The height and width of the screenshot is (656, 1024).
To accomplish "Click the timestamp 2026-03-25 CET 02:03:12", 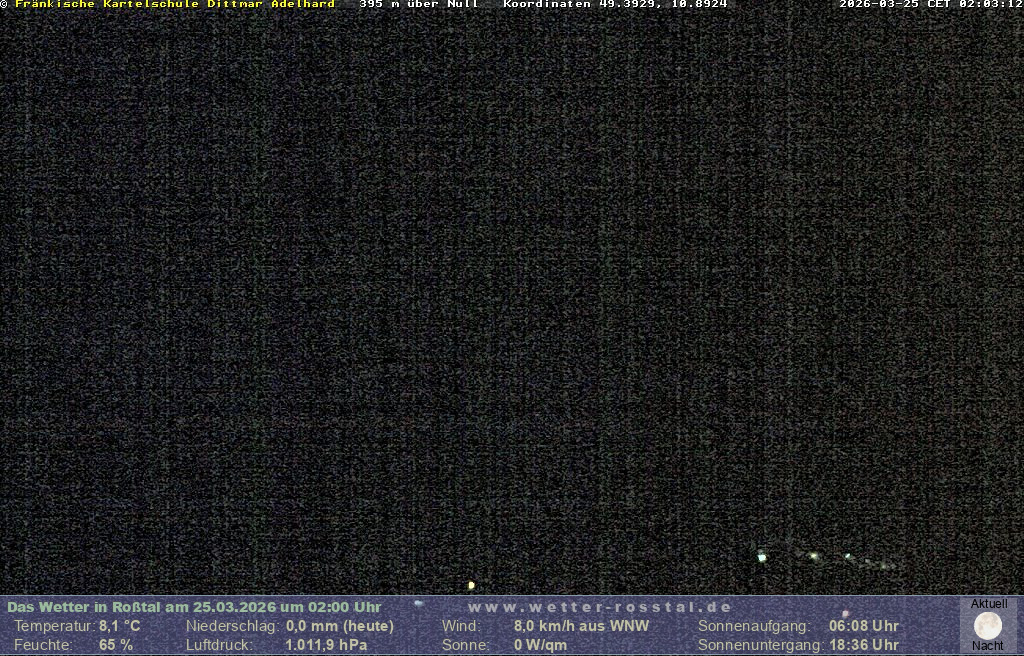I will [x=930, y=5].
